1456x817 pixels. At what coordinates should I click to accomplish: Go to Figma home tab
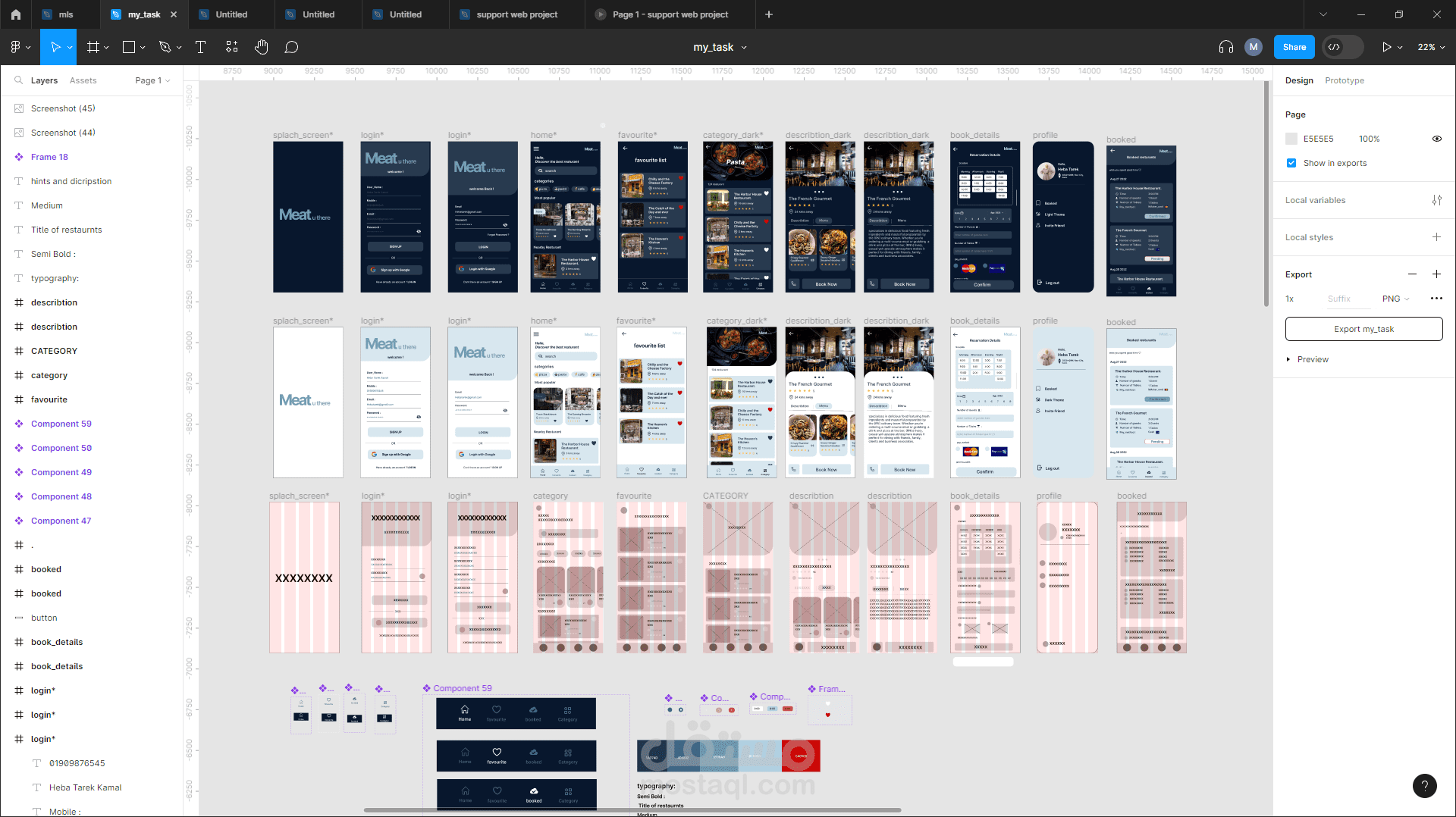(16, 14)
